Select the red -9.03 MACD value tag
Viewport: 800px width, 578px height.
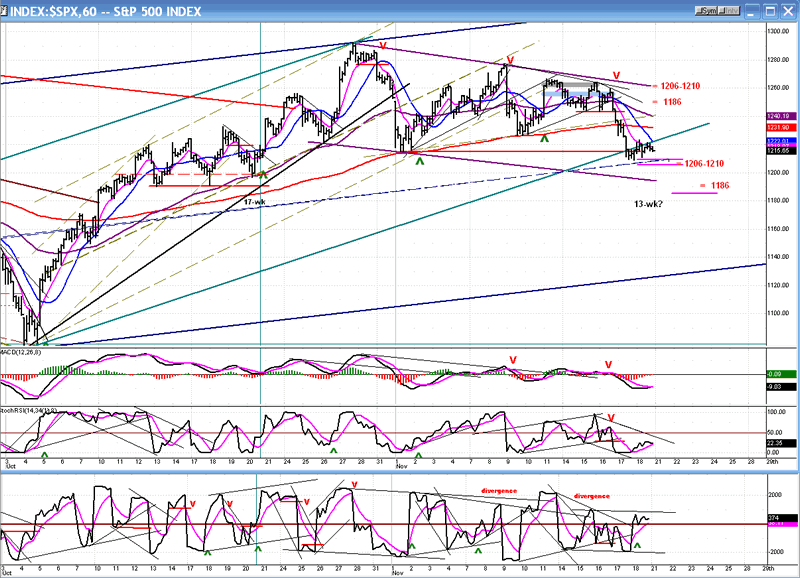(x=781, y=384)
